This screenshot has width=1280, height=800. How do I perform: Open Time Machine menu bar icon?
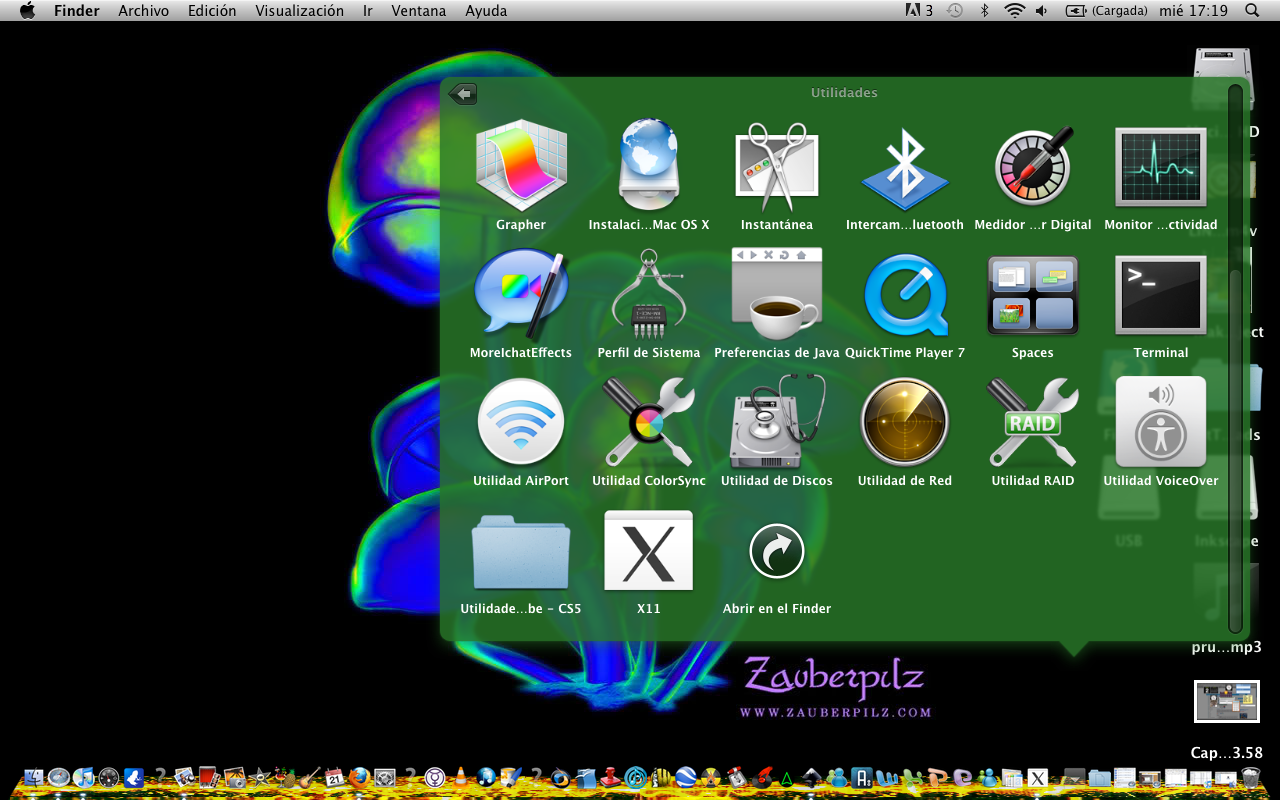coord(955,11)
